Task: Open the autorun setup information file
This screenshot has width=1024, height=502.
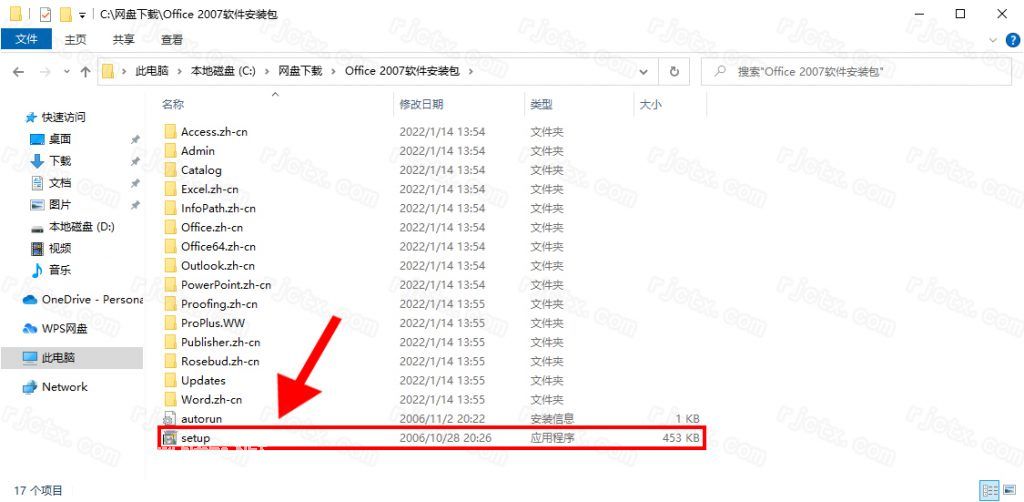Action: pos(201,418)
